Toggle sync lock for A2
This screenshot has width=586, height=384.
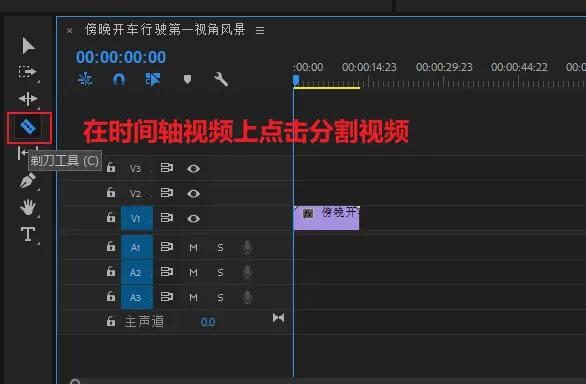(167, 272)
